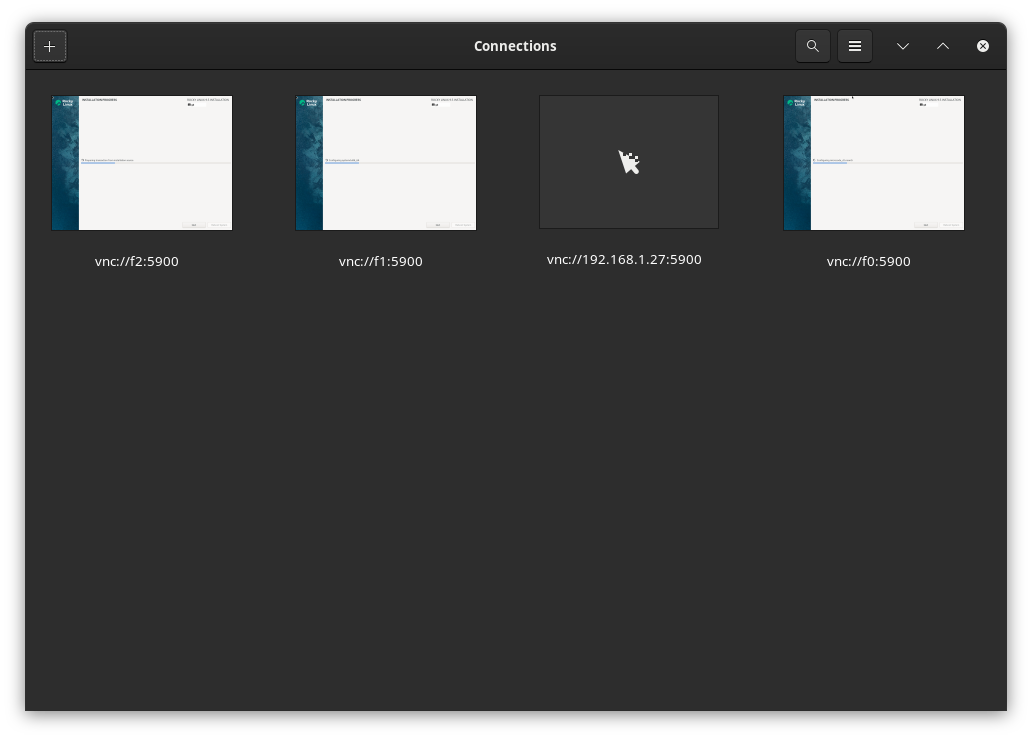The width and height of the screenshot is (1032, 739).
Task: Open the vnc://f0:5900 connection thumbnail
Action: click(x=874, y=163)
